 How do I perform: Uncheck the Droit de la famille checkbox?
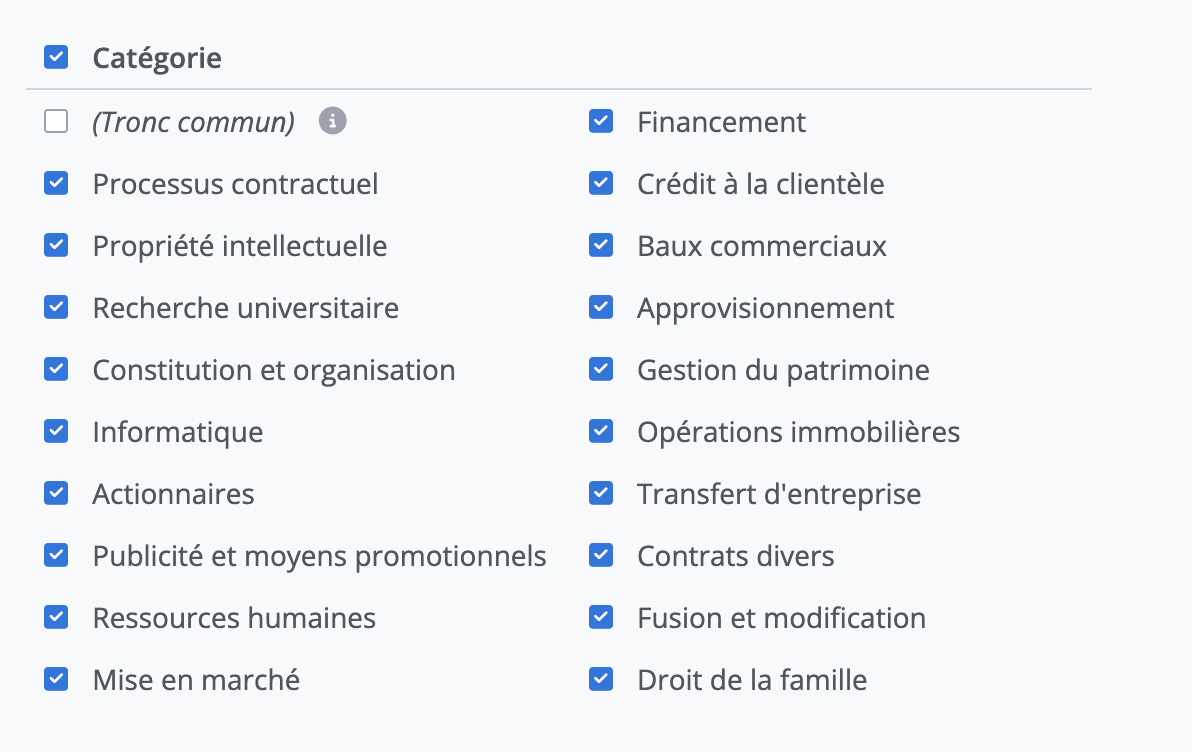pos(601,680)
